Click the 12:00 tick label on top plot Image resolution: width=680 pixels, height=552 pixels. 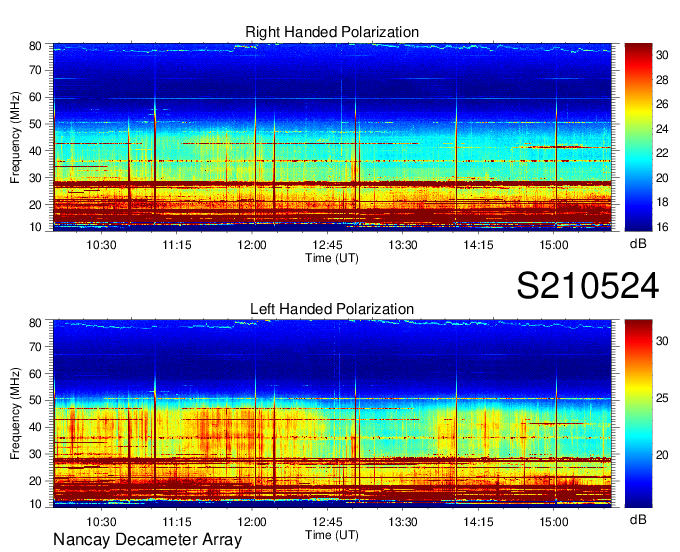click(252, 245)
